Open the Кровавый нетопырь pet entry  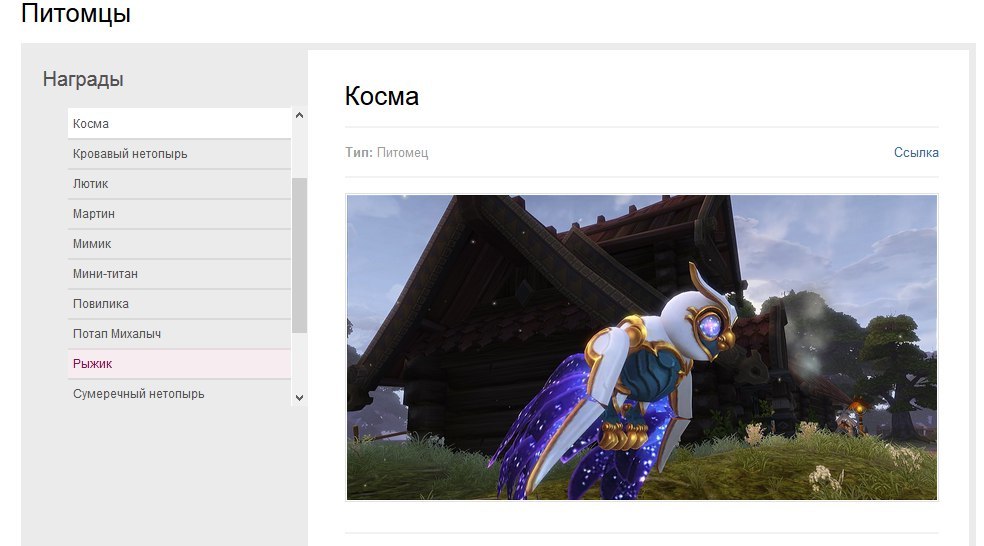(x=178, y=154)
